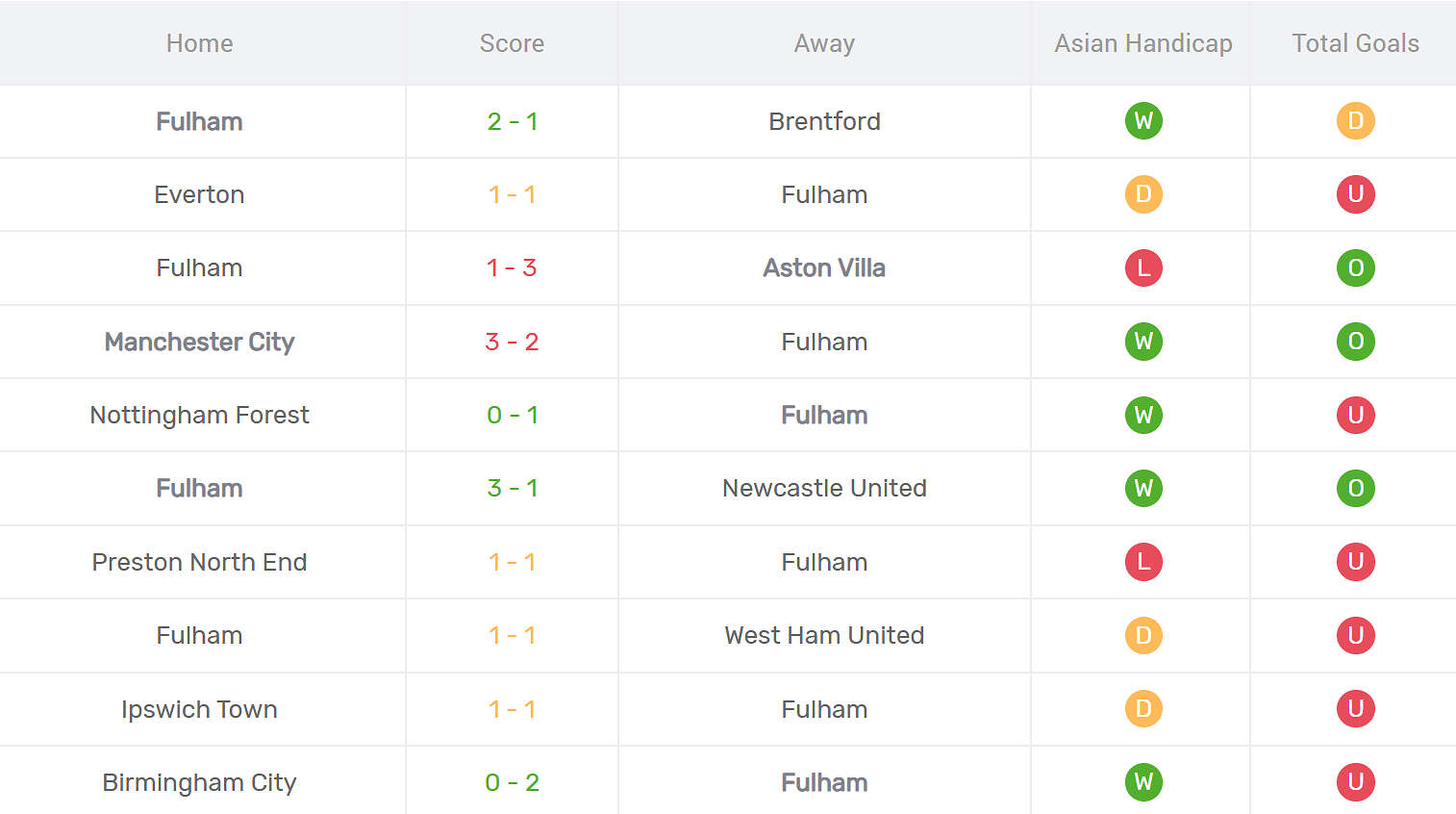Open the Aston Villa team link
Screen dimensions: 1456x814
click(x=824, y=267)
